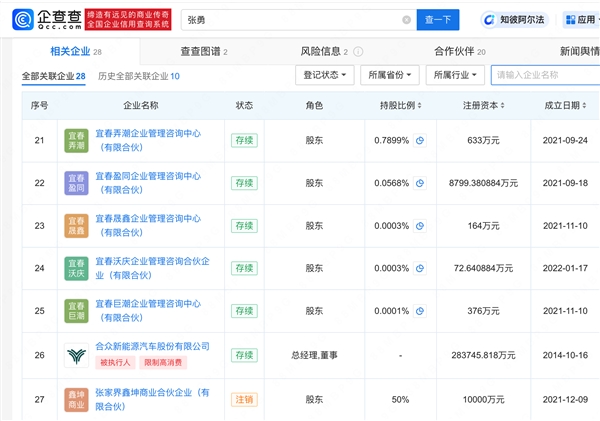View share chart for row 23
Screen dimensions: 600x421
point(420,226)
